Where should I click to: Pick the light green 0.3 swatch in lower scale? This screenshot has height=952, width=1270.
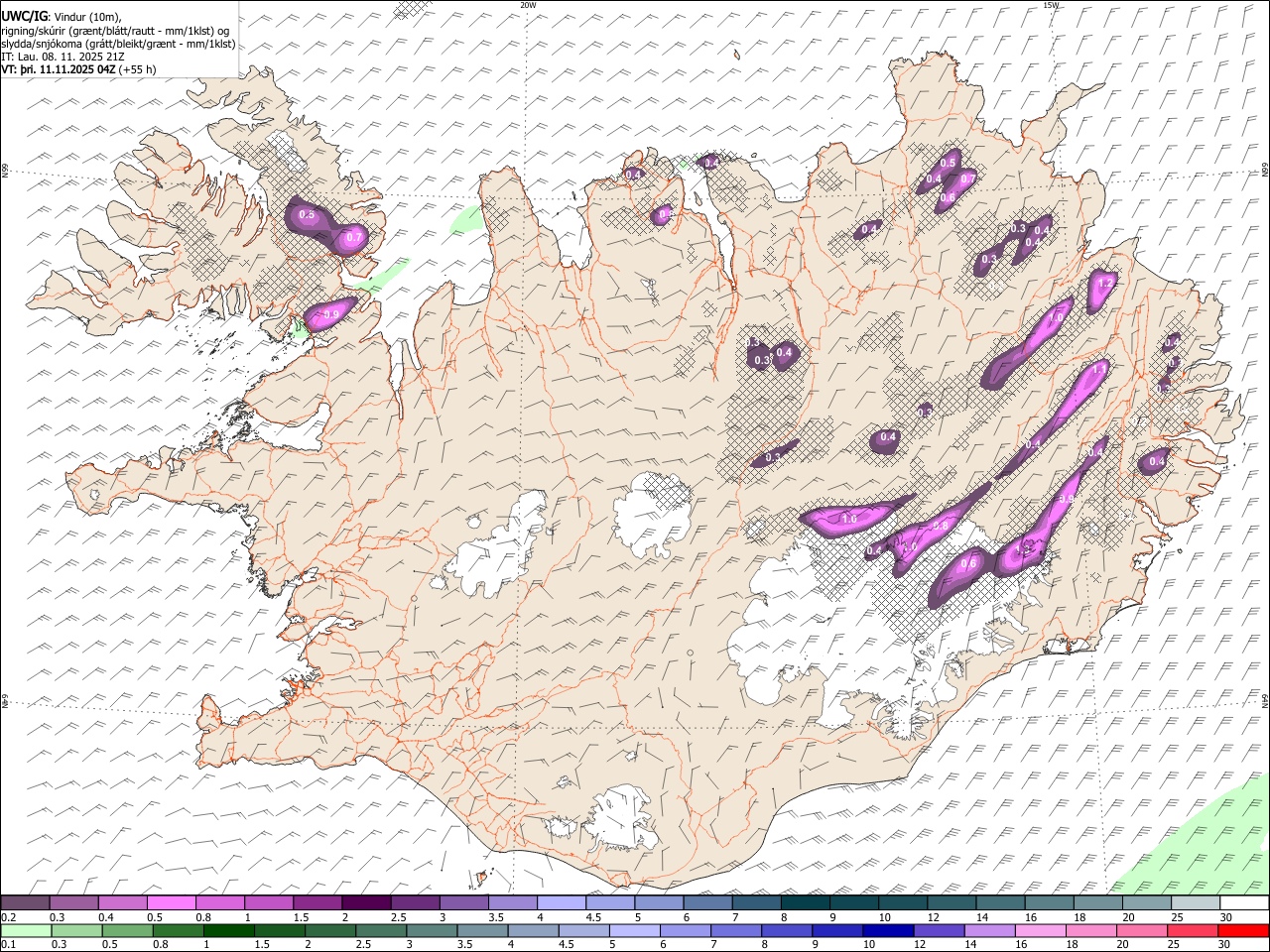(x=76, y=930)
